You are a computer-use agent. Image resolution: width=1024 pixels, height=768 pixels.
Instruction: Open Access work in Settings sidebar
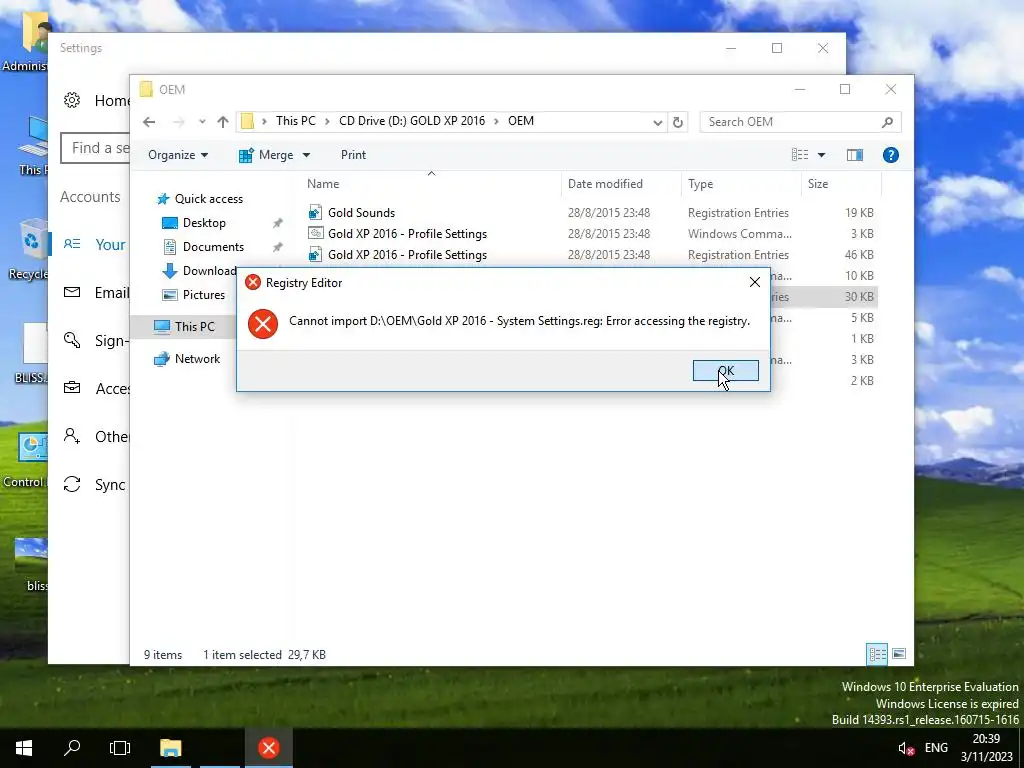(x=95, y=389)
